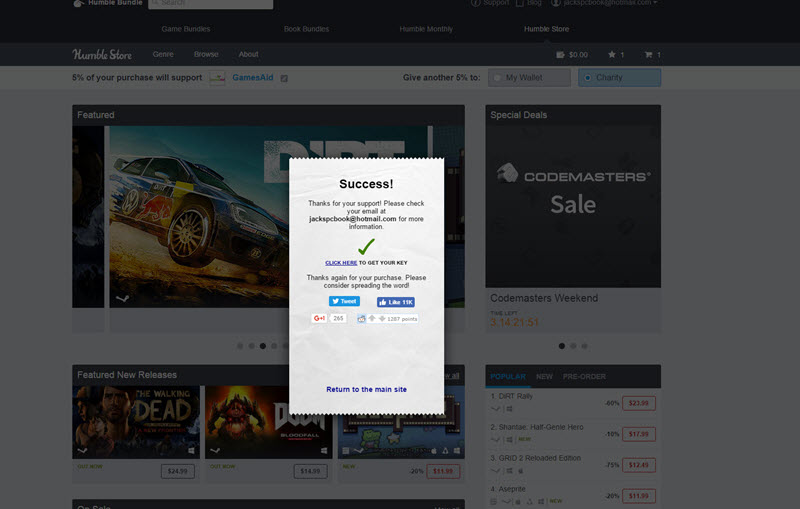This screenshot has height=509, width=800.
Task: Click the Google +1 button
Action: click(x=319, y=318)
